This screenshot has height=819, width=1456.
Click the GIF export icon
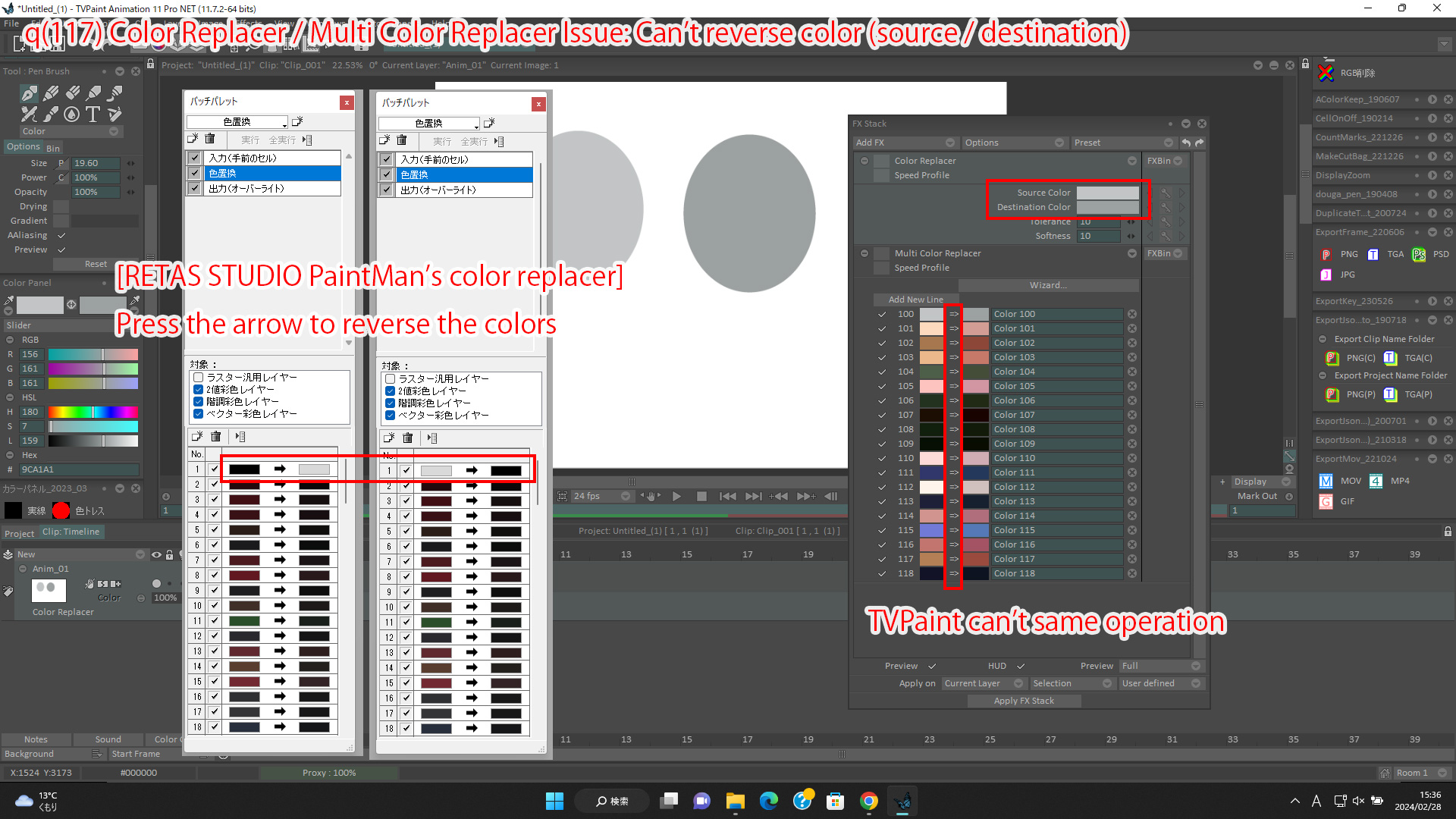(x=1326, y=501)
